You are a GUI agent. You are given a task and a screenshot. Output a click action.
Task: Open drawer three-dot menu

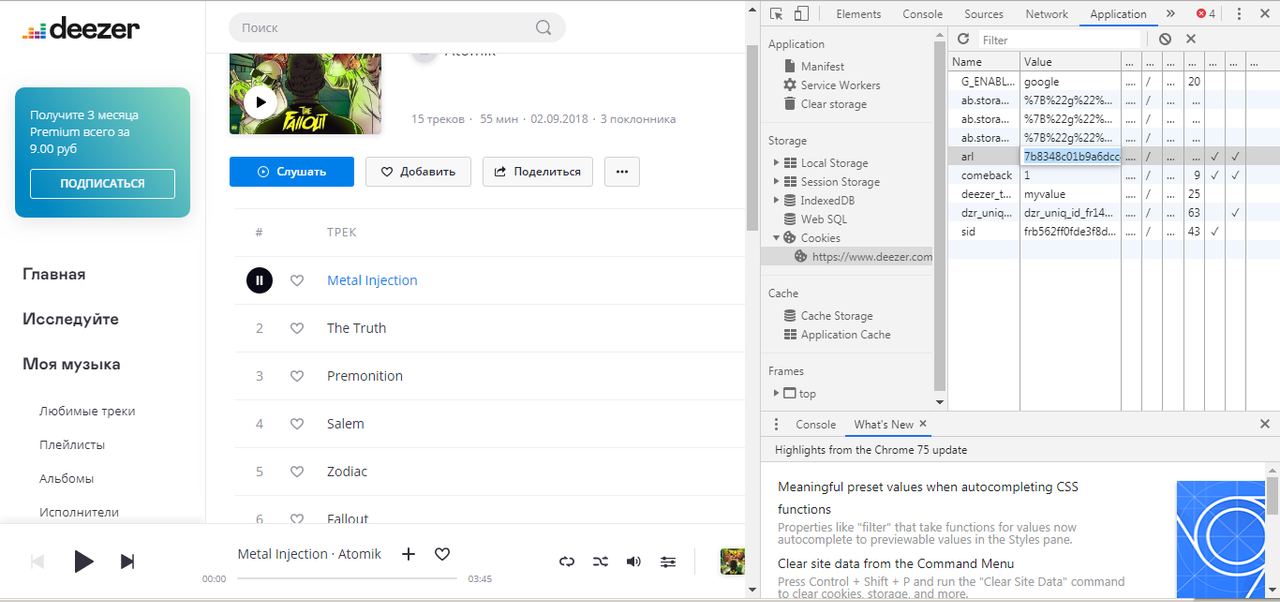tap(775, 424)
